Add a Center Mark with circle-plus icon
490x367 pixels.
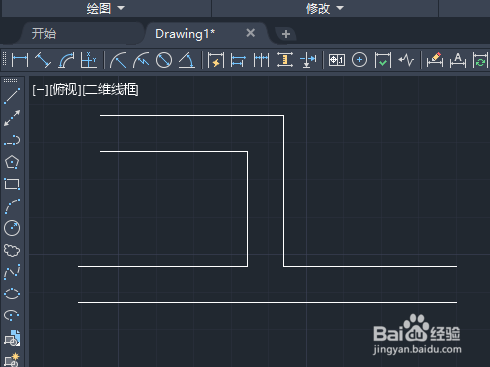359,60
